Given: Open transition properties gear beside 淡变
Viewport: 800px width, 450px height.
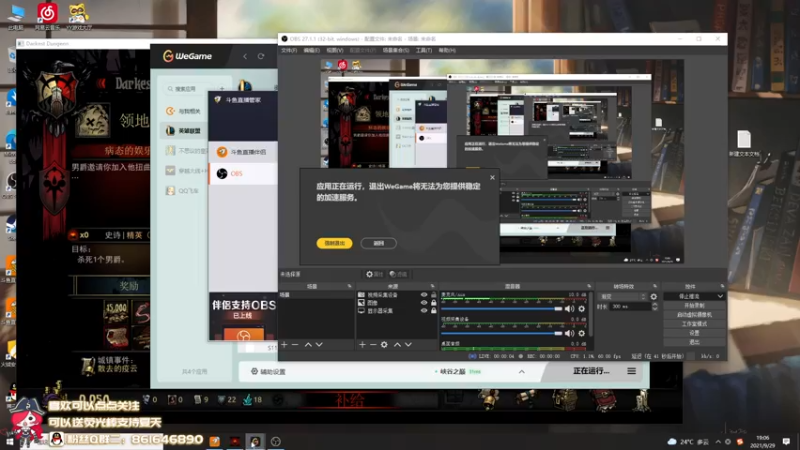Looking at the screenshot, I should [x=654, y=296].
